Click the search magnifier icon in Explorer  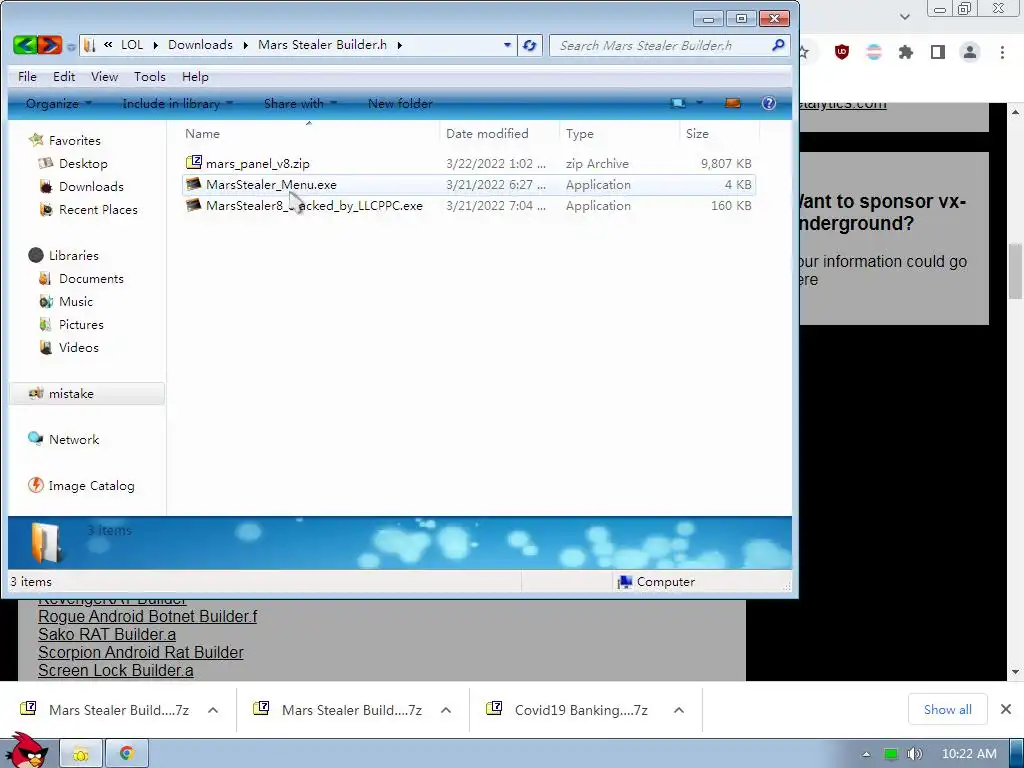(x=778, y=45)
